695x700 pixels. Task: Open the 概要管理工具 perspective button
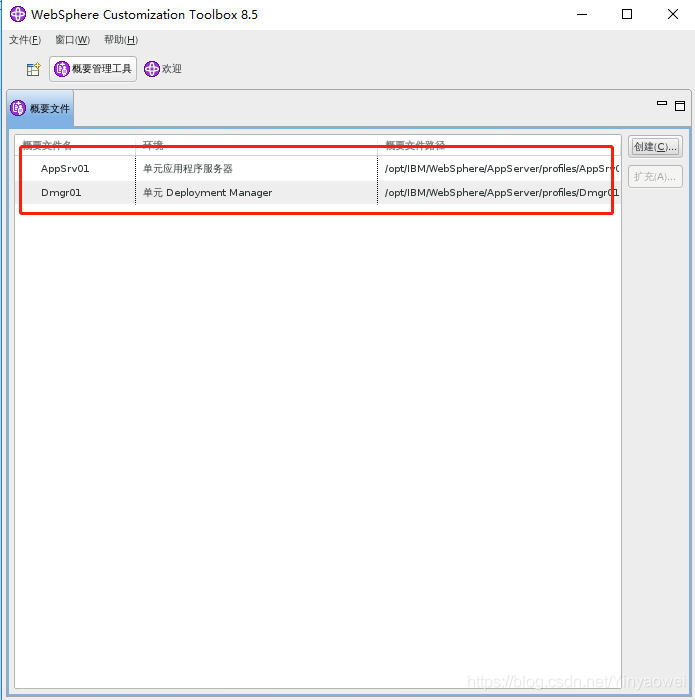pos(93,69)
